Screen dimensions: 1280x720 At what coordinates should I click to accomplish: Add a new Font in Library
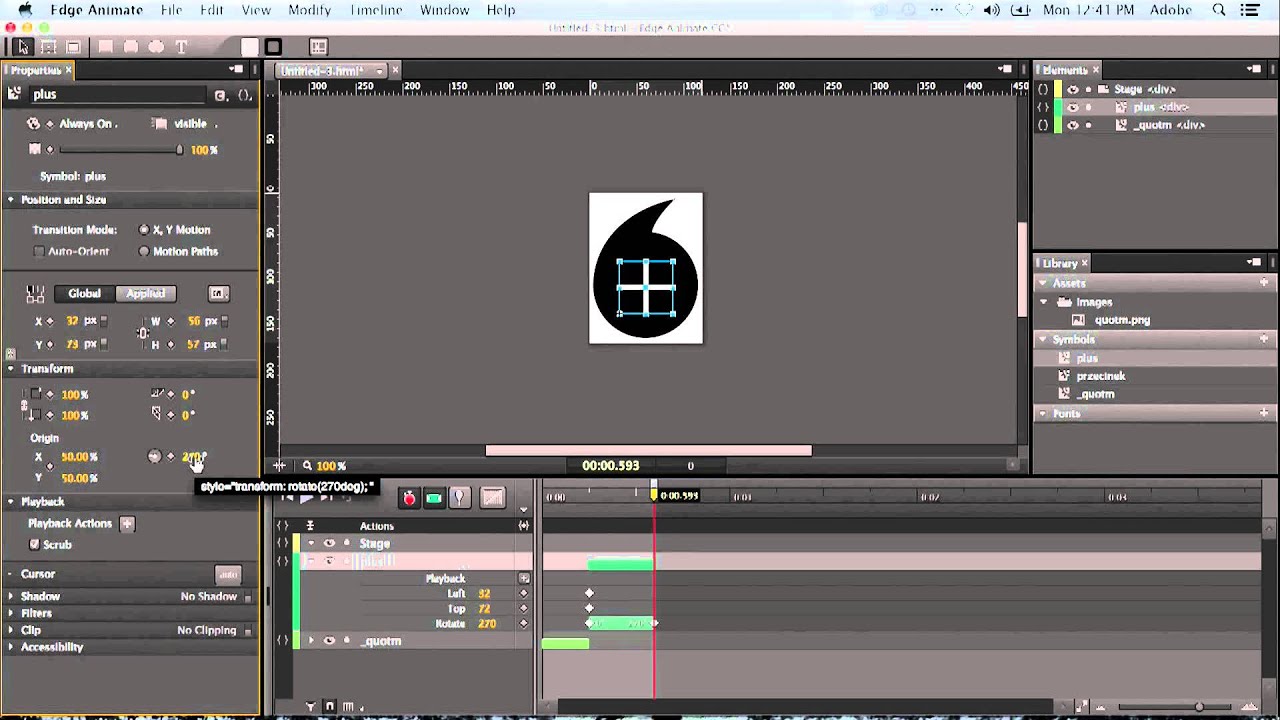(1264, 413)
